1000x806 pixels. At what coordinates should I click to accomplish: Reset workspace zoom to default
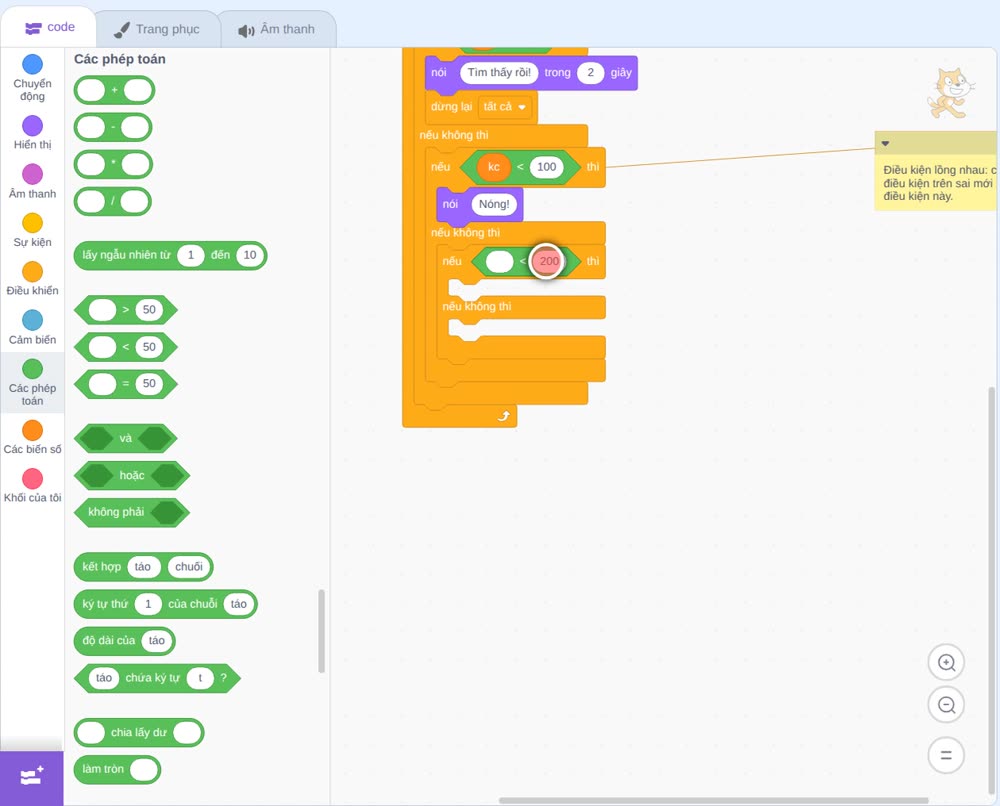(946, 755)
